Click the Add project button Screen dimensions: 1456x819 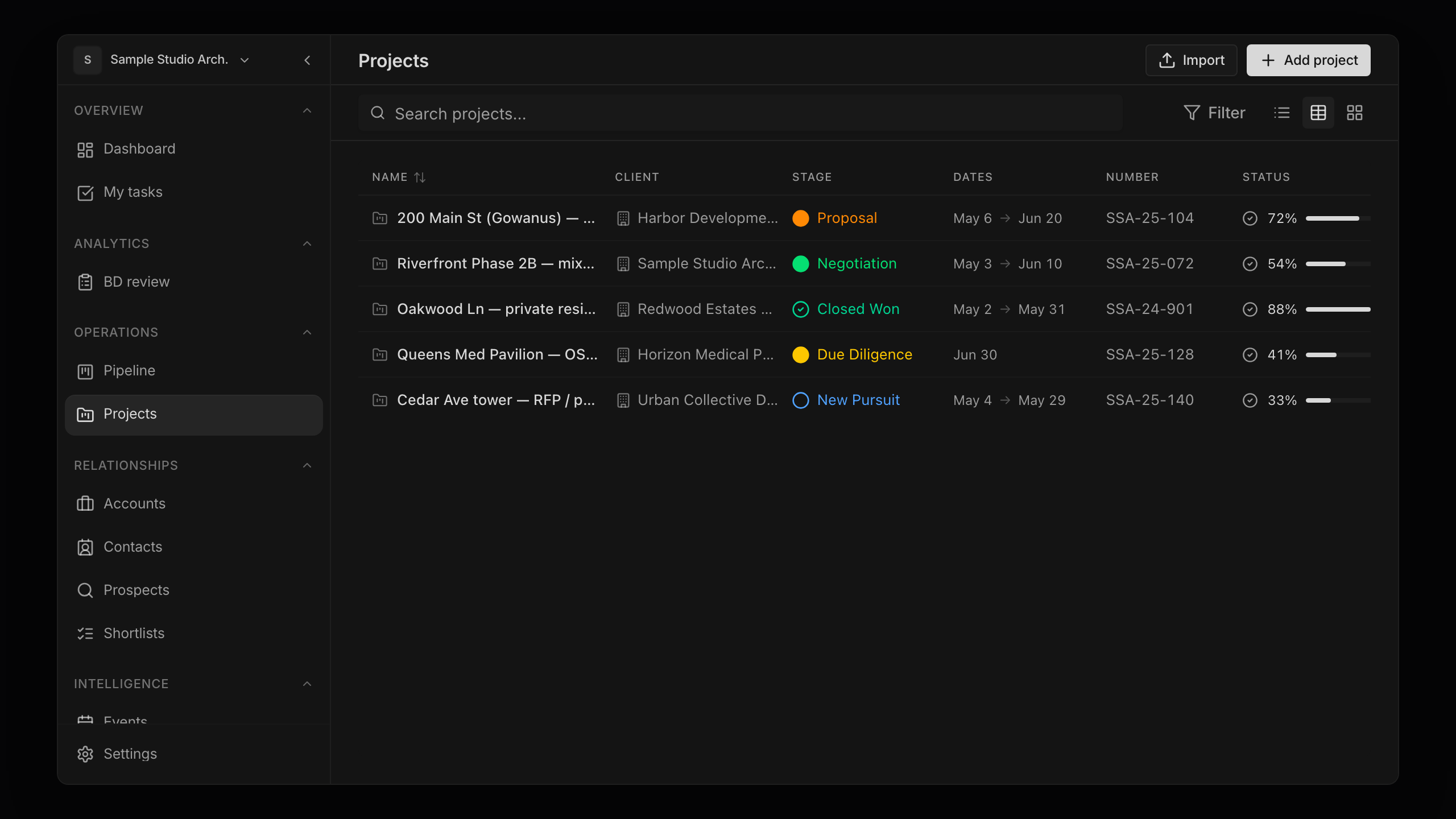coord(1308,60)
